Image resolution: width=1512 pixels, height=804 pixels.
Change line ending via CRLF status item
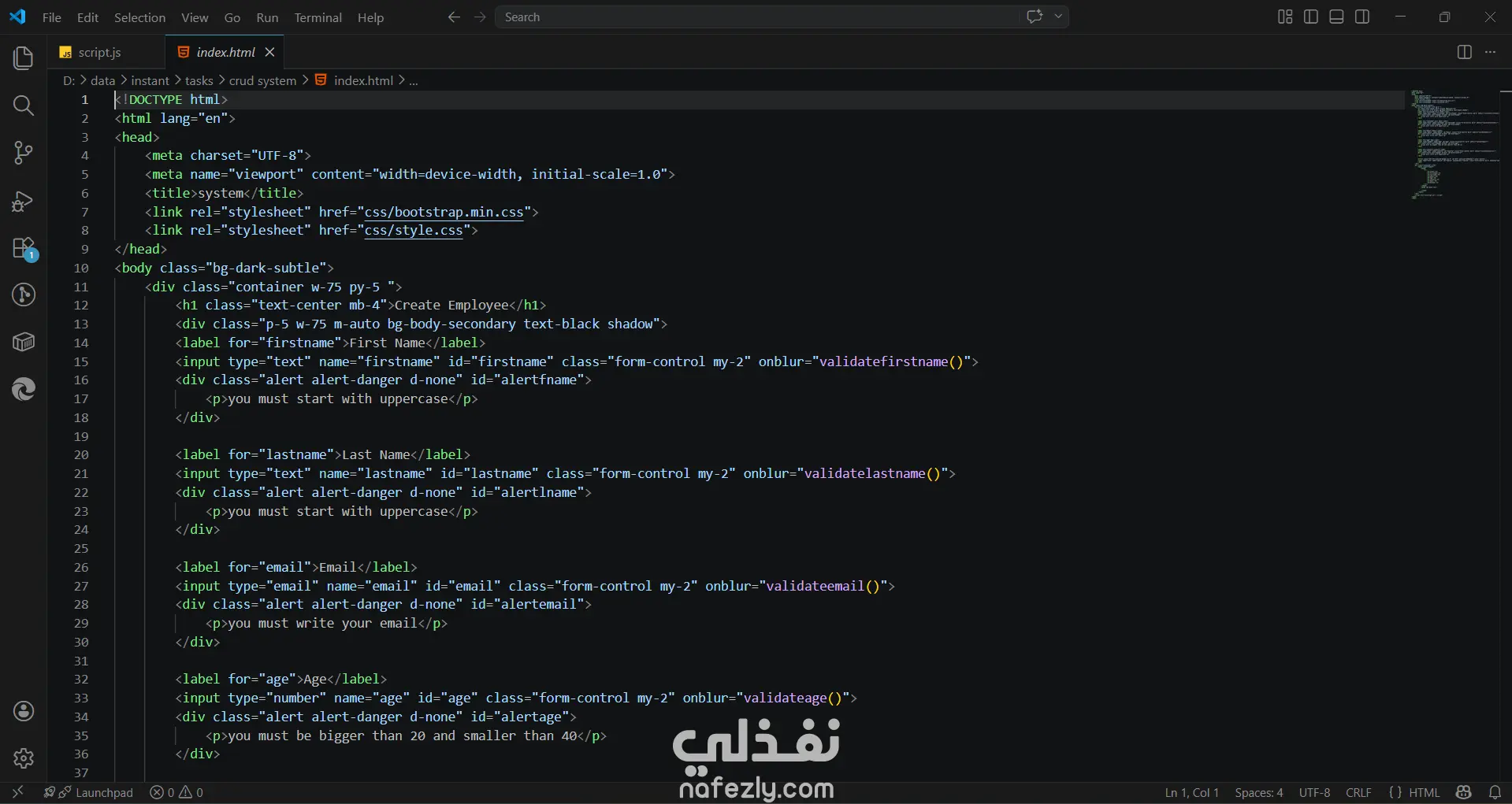point(1358,792)
